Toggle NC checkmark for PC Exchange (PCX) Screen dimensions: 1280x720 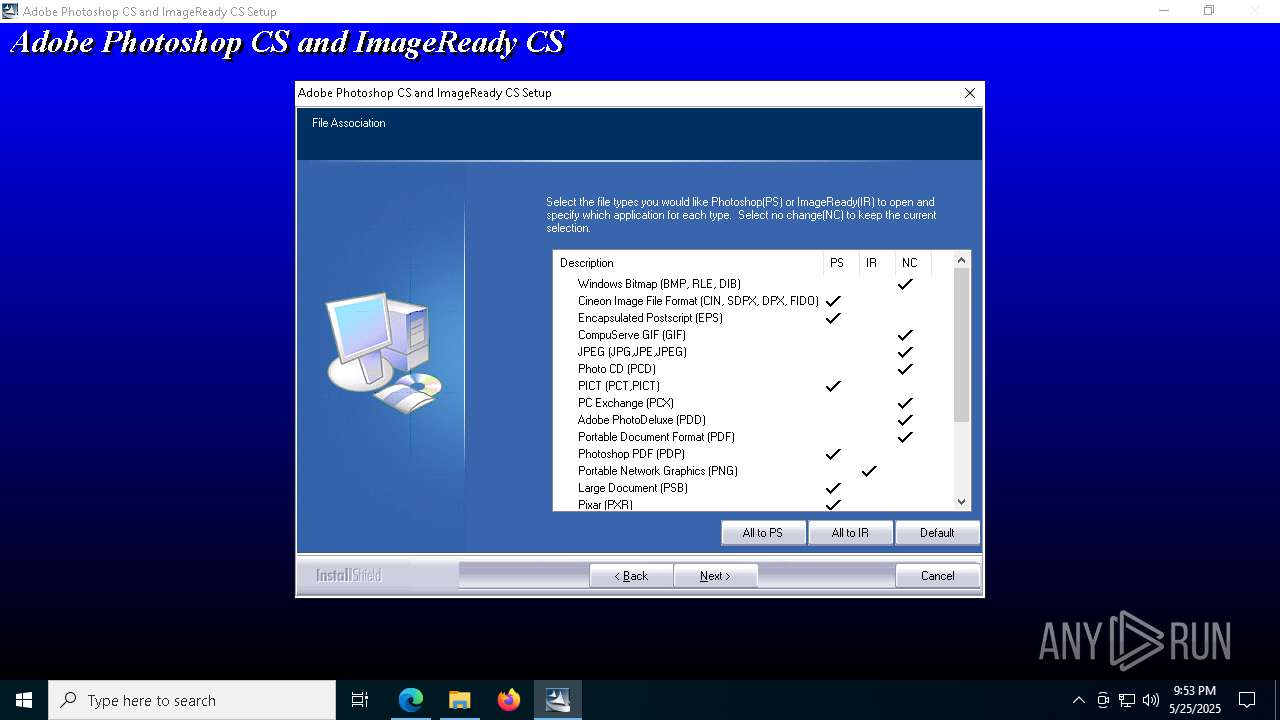click(905, 403)
